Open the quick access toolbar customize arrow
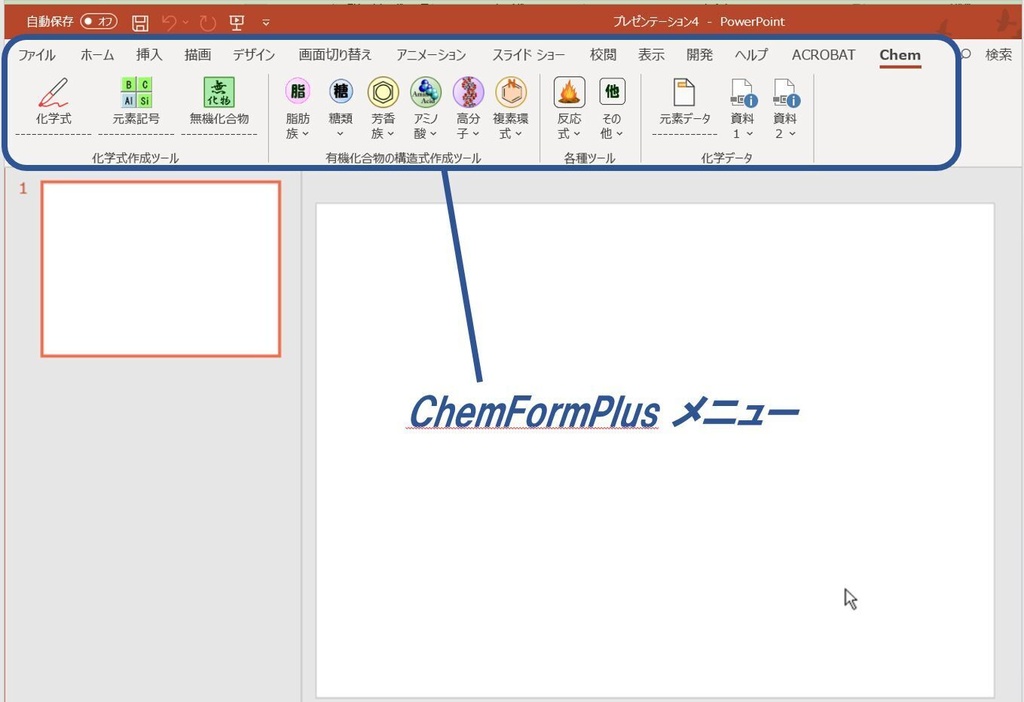The height and width of the screenshot is (702, 1024). tap(266, 23)
